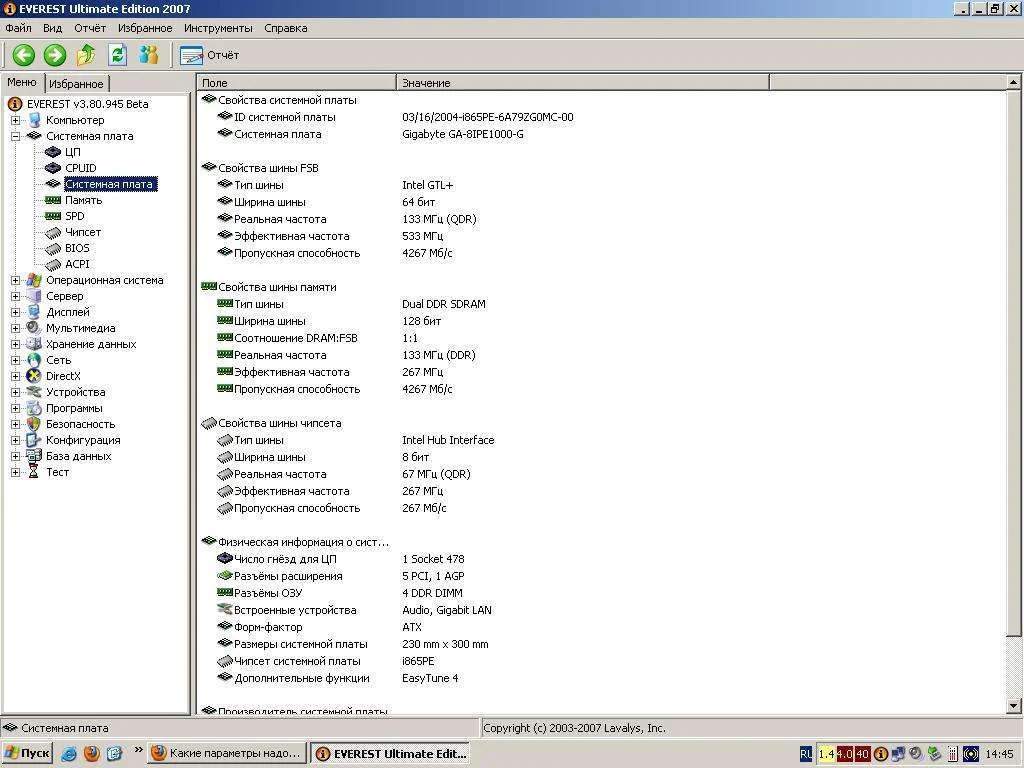Click the Устройства icon in tree
Image resolution: width=1024 pixels, height=768 pixels.
coord(34,392)
